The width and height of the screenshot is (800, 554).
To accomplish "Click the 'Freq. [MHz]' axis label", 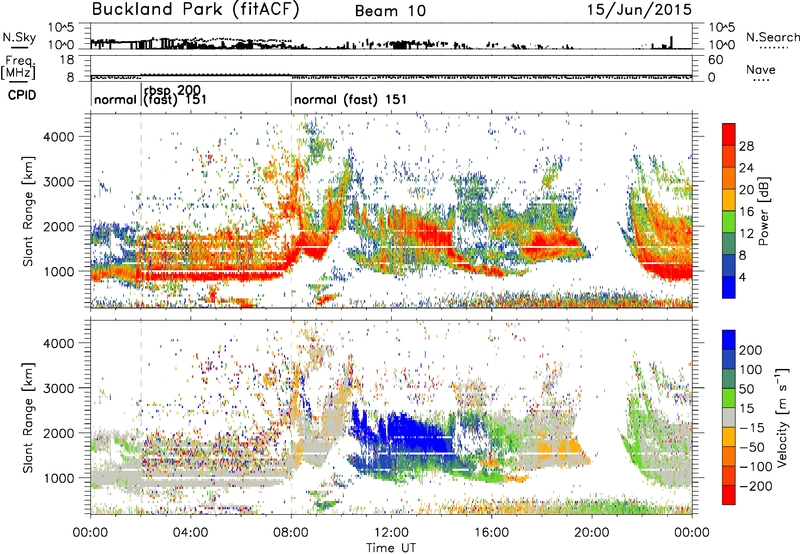I will pos(19,67).
